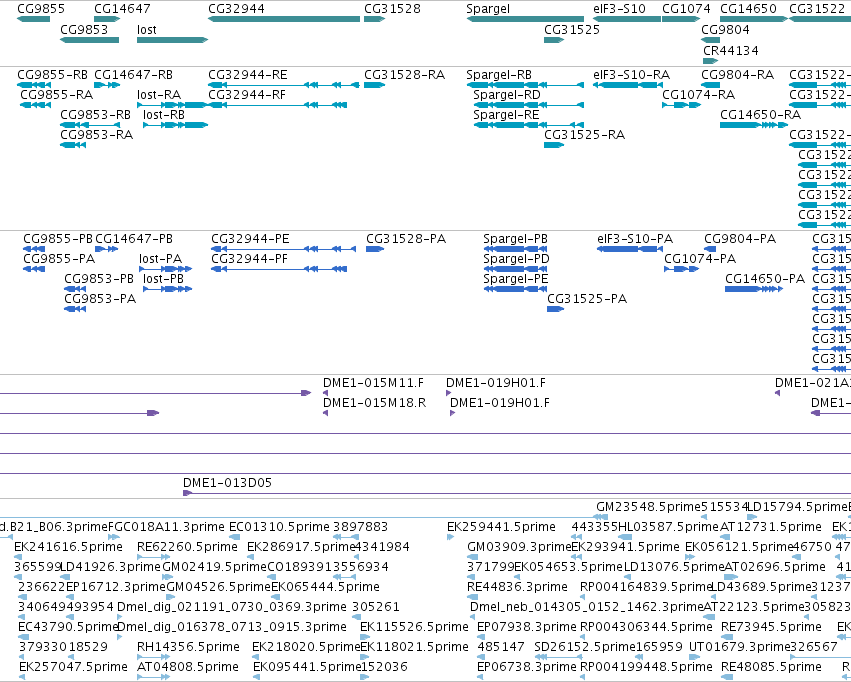851x682 pixels.
Task: Select the CR44134 gene arrow
Action: (x=710, y=61)
